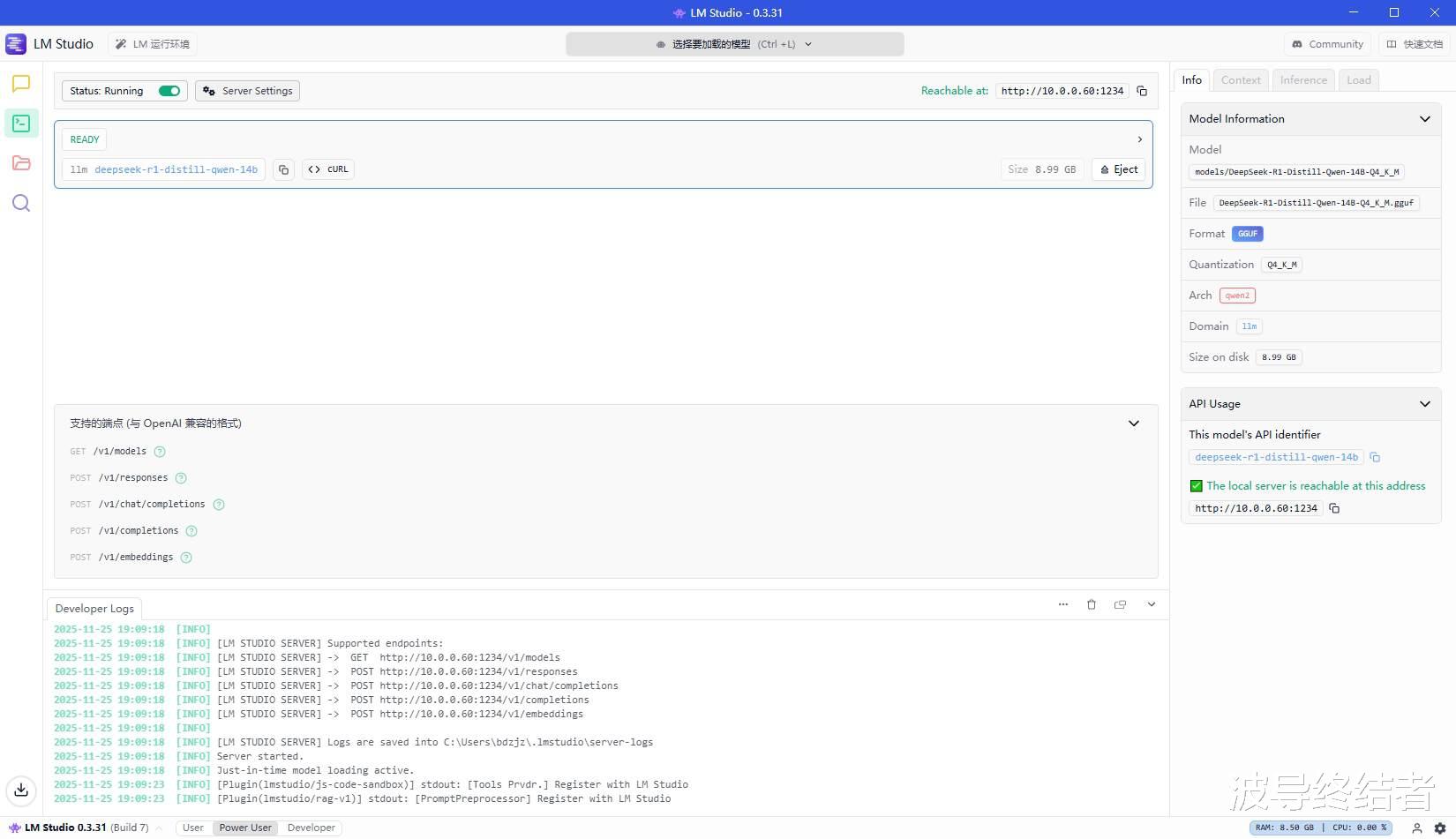The height and width of the screenshot is (839, 1456).
Task: Click the 'Just-in-time model loading active.' log line
Action: pos(315,770)
